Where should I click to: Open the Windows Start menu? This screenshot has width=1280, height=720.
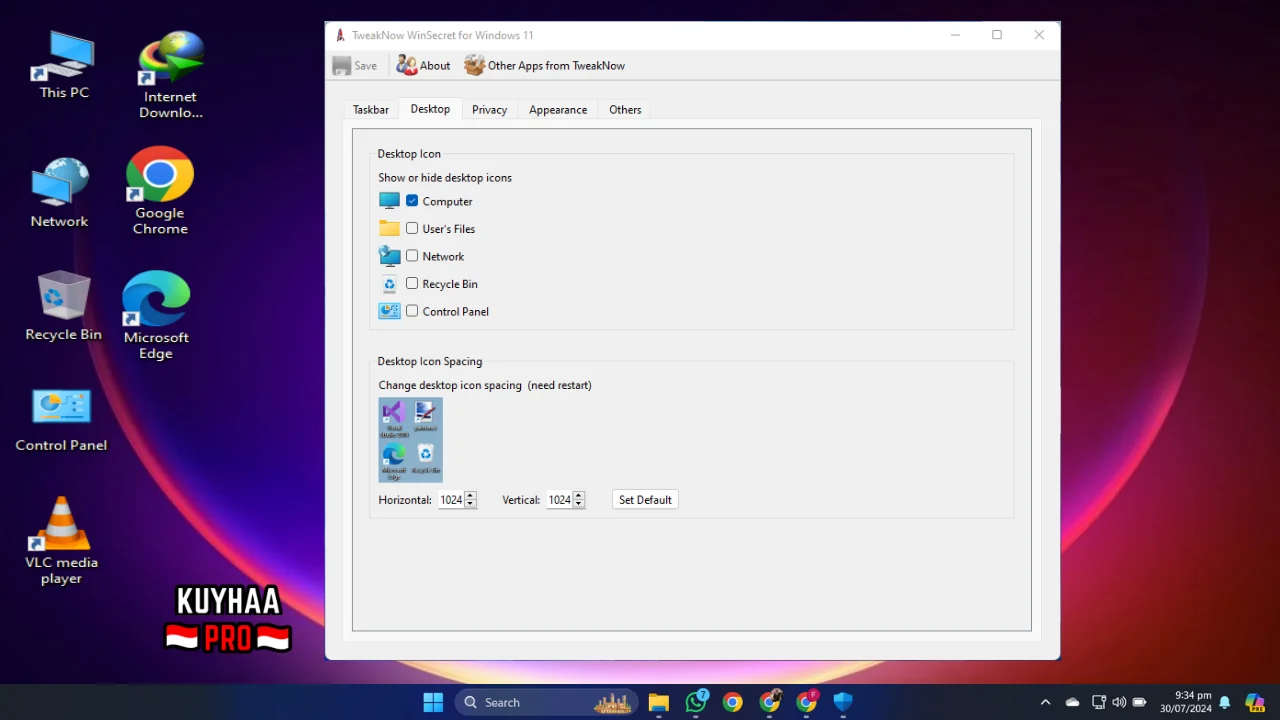(x=433, y=702)
